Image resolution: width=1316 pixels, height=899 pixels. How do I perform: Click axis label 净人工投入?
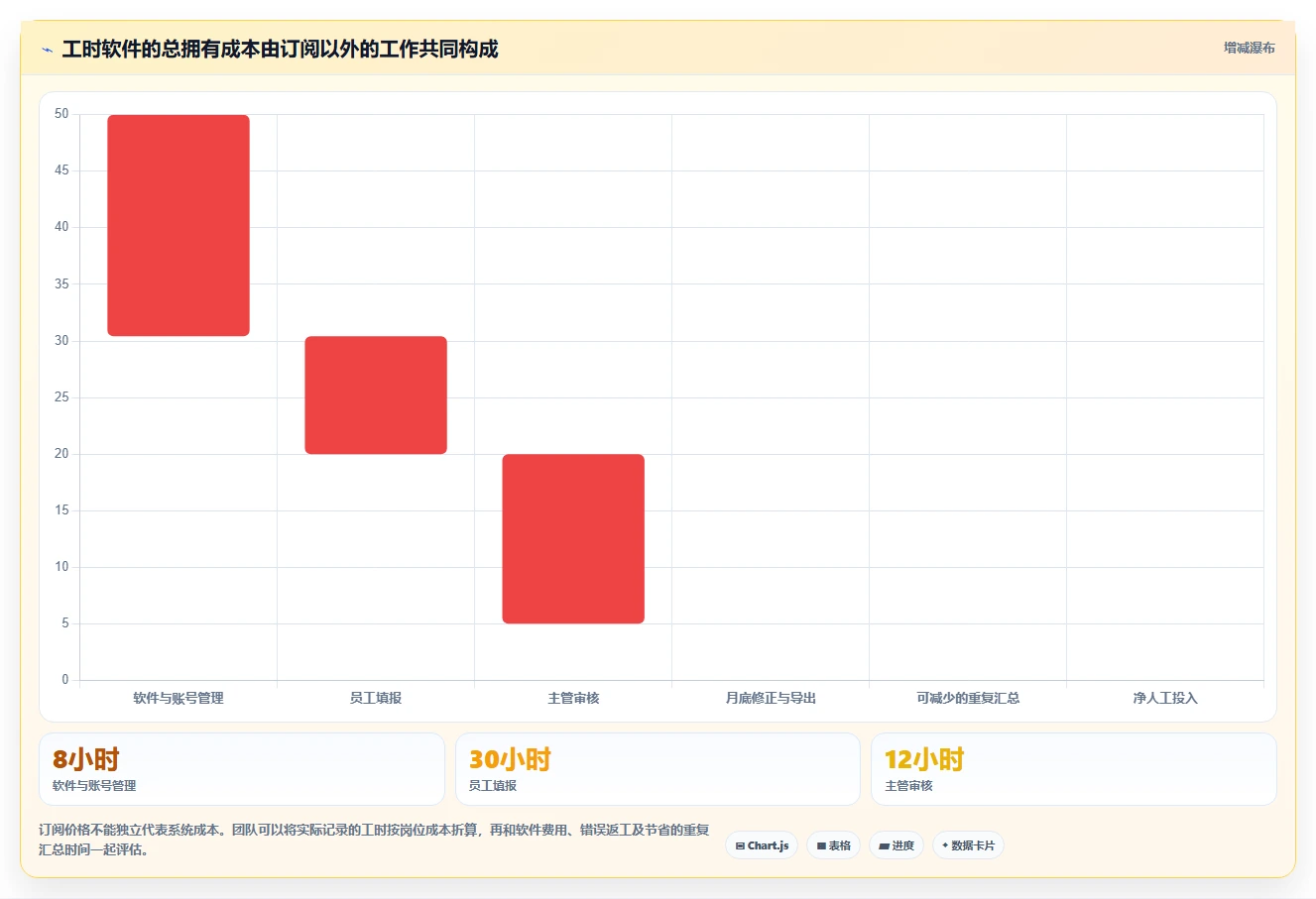[1165, 698]
